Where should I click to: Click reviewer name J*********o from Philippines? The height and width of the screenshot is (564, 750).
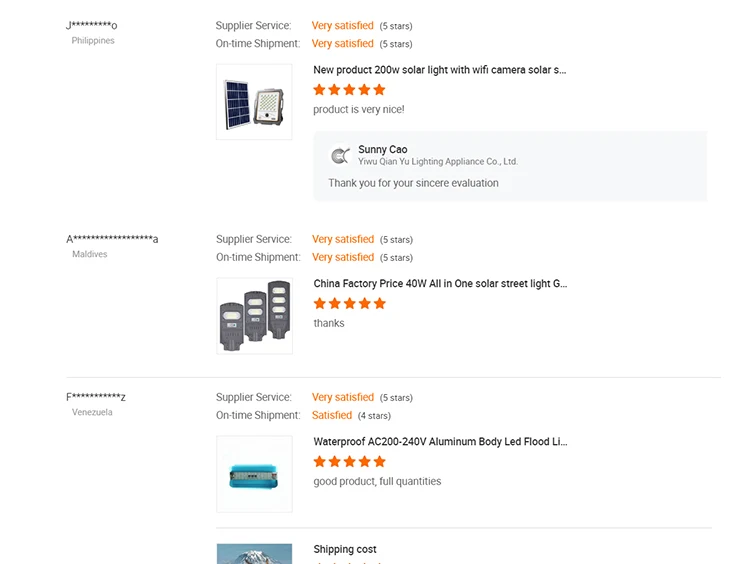92,25
